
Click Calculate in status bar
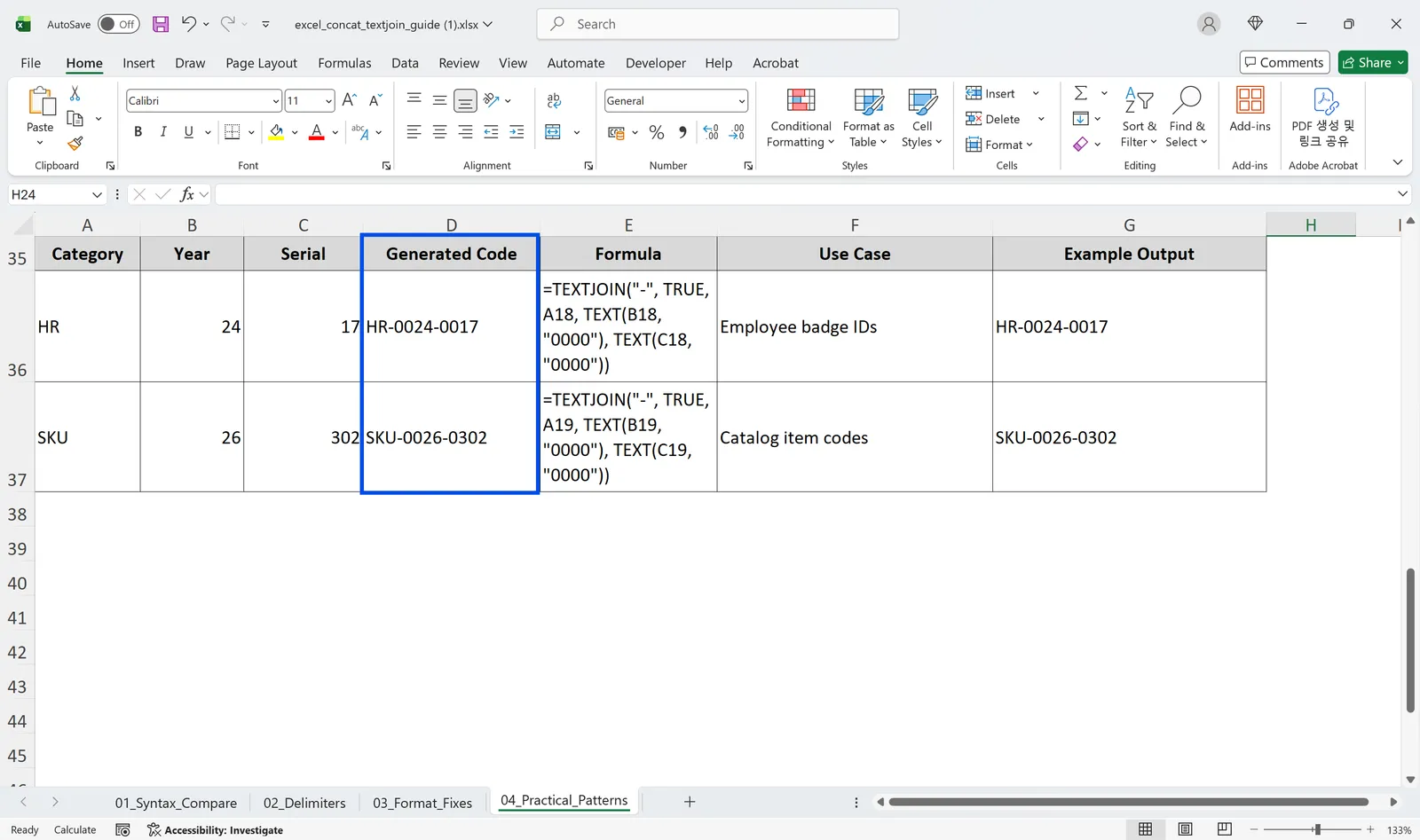point(75,830)
